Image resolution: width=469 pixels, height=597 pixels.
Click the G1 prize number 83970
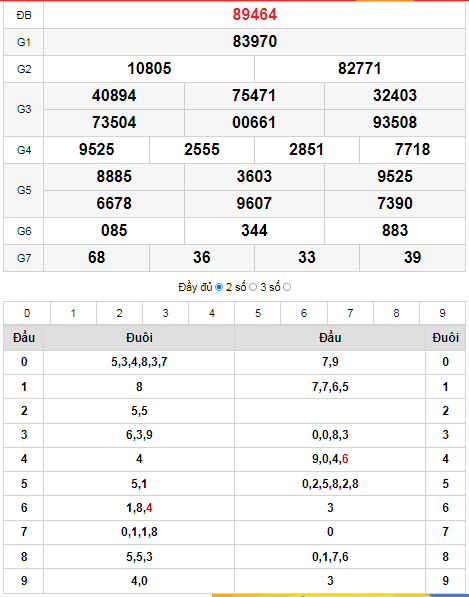pos(255,42)
